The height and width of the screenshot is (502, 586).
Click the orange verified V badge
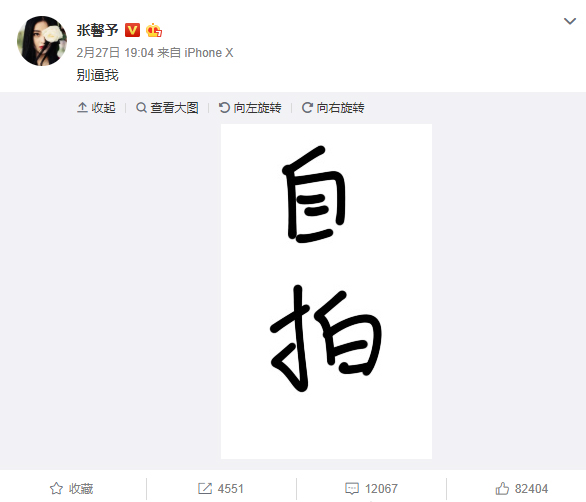coord(132,30)
